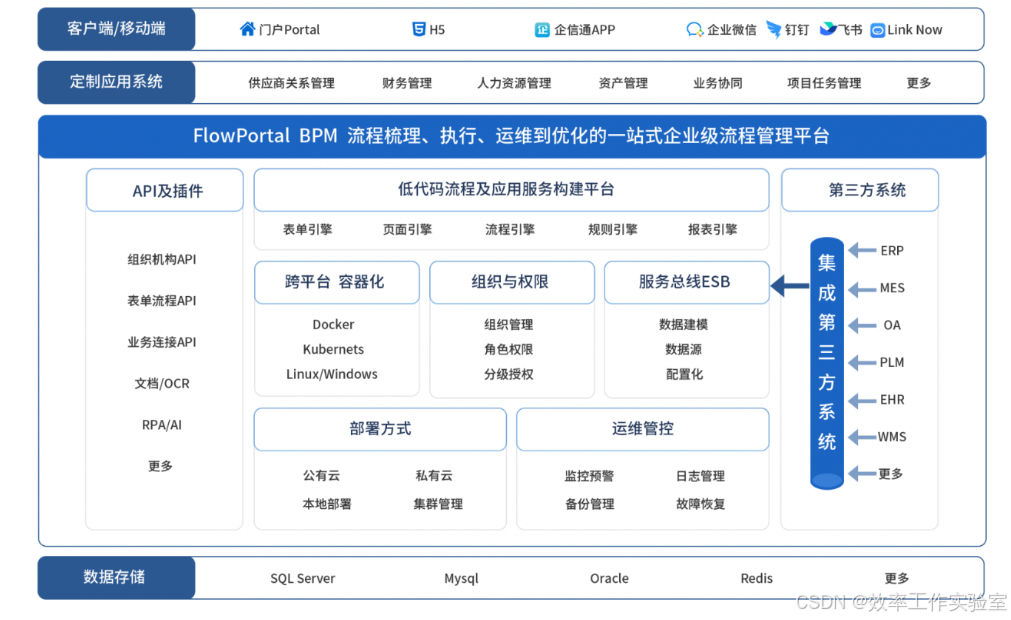Click Kubernets text
The height and width of the screenshot is (620, 1011).
(x=333, y=349)
